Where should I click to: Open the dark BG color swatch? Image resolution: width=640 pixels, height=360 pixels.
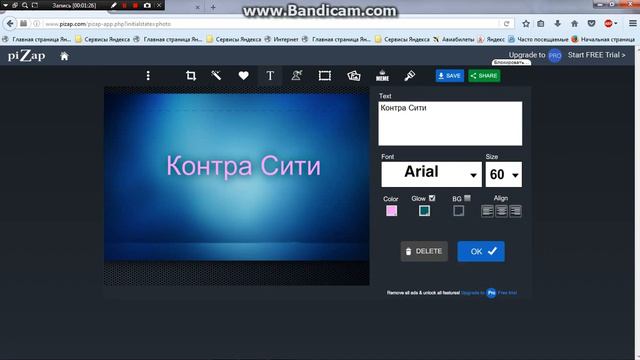458,211
